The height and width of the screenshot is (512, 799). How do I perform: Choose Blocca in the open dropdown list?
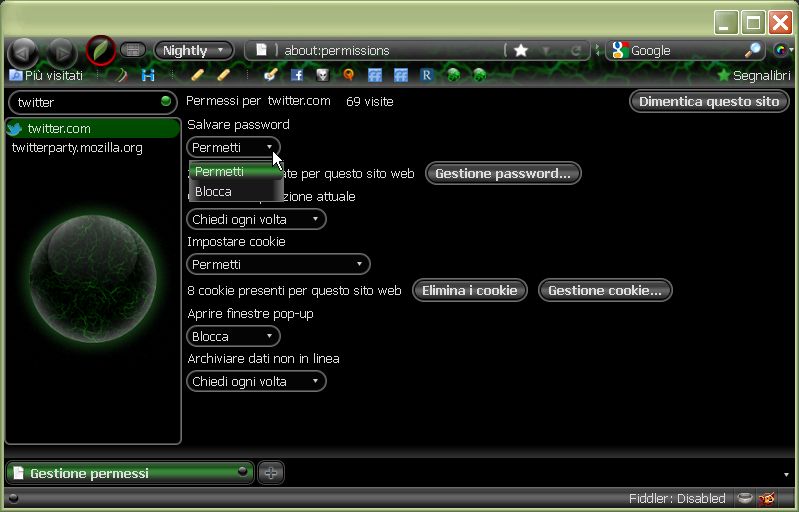[x=236, y=192]
